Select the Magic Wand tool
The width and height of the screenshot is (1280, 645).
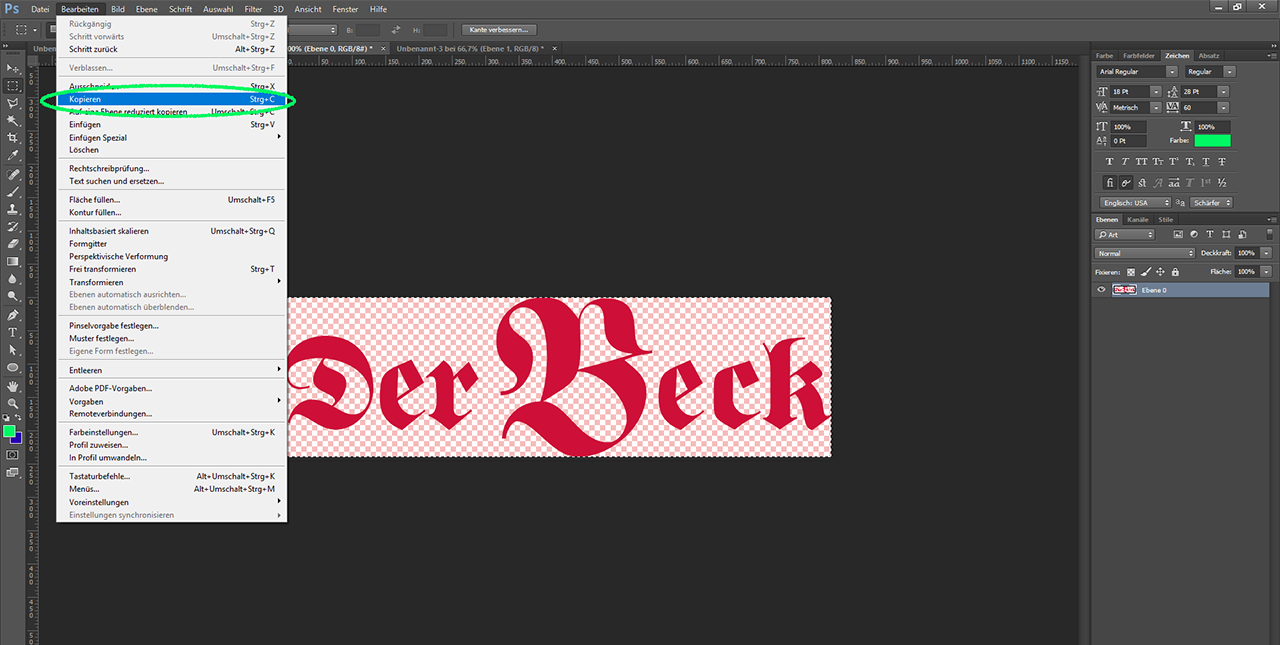(14, 120)
